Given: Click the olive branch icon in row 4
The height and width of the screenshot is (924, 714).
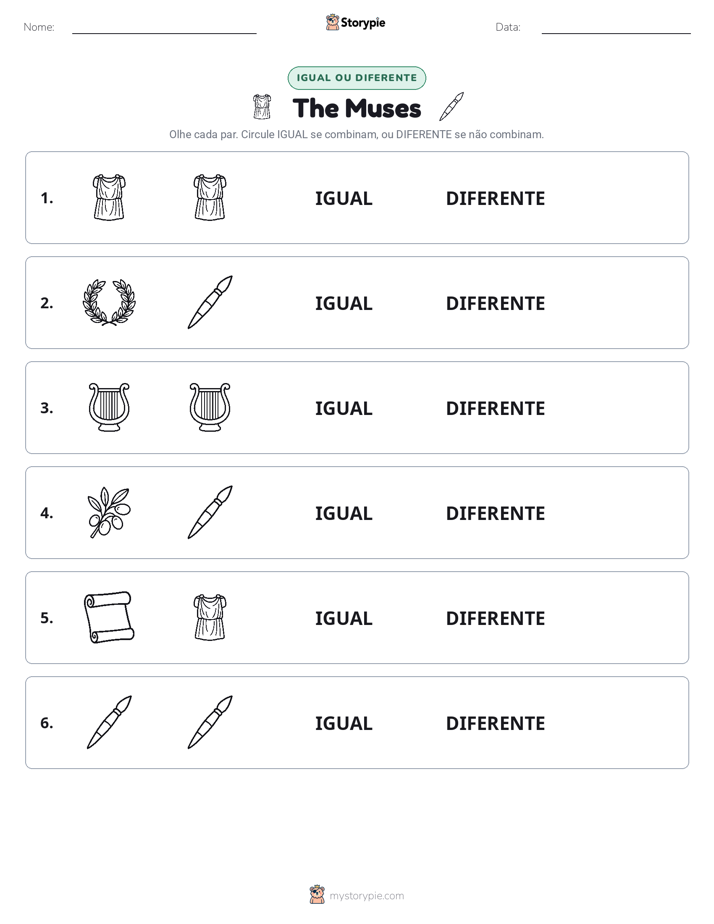Looking at the screenshot, I should point(109,513).
